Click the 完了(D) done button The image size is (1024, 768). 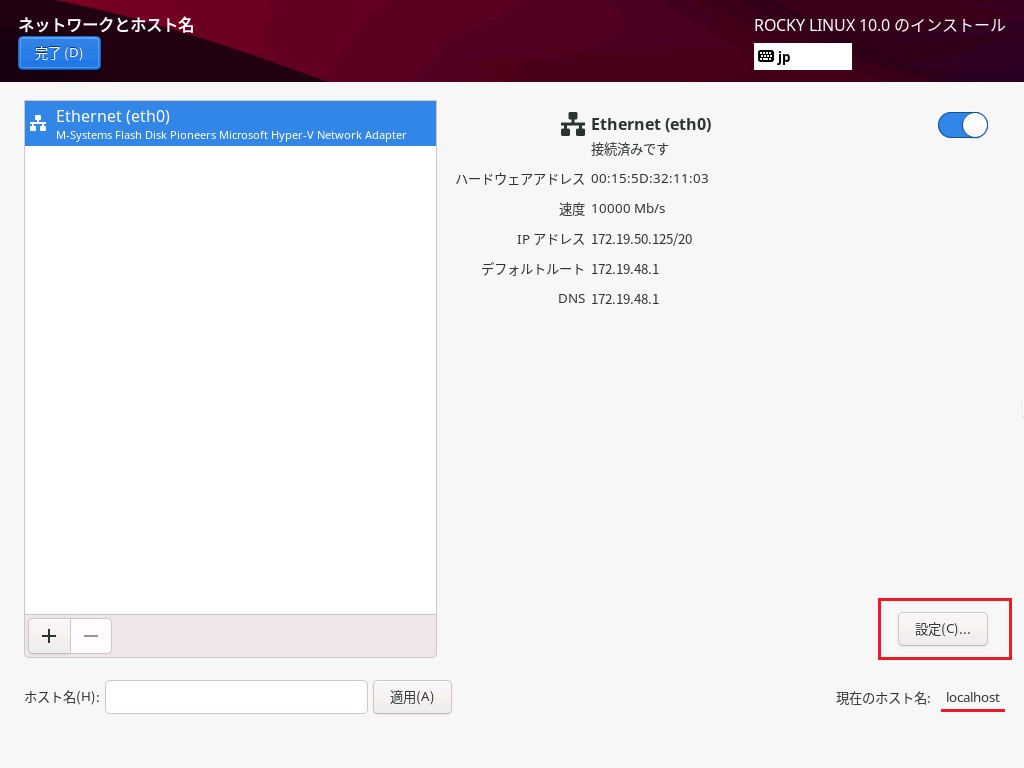click(x=59, y=53)
